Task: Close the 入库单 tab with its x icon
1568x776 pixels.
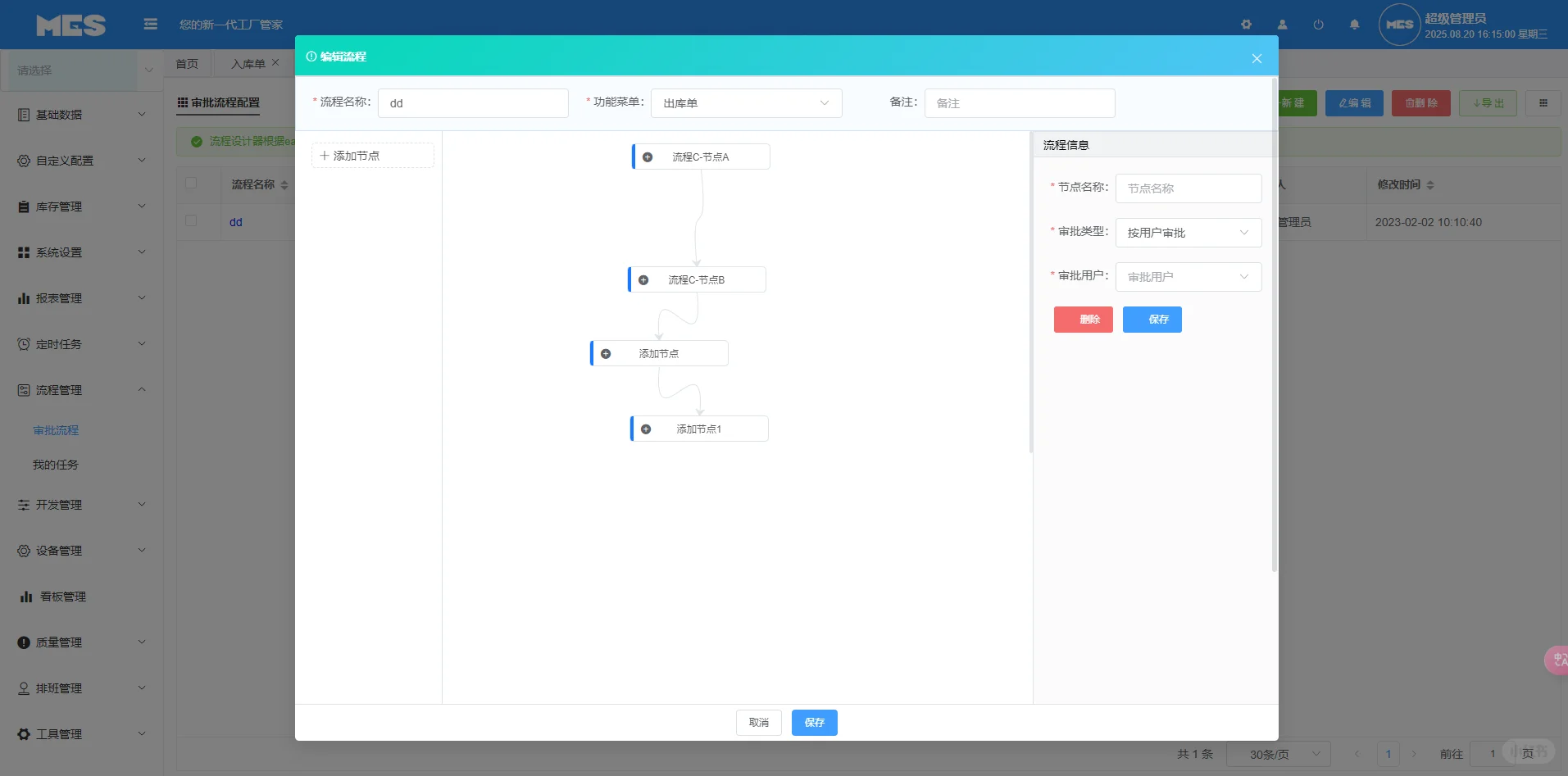Action: coord(275,62)
